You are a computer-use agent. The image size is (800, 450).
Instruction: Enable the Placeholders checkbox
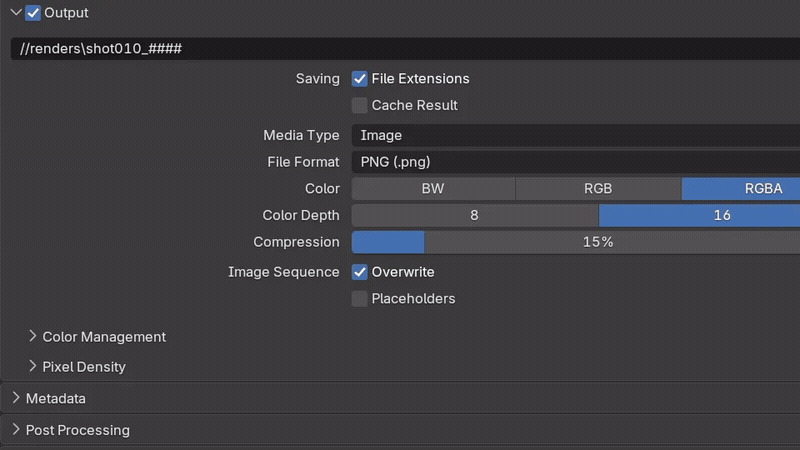pyautogui.click(x=360, y=298)
